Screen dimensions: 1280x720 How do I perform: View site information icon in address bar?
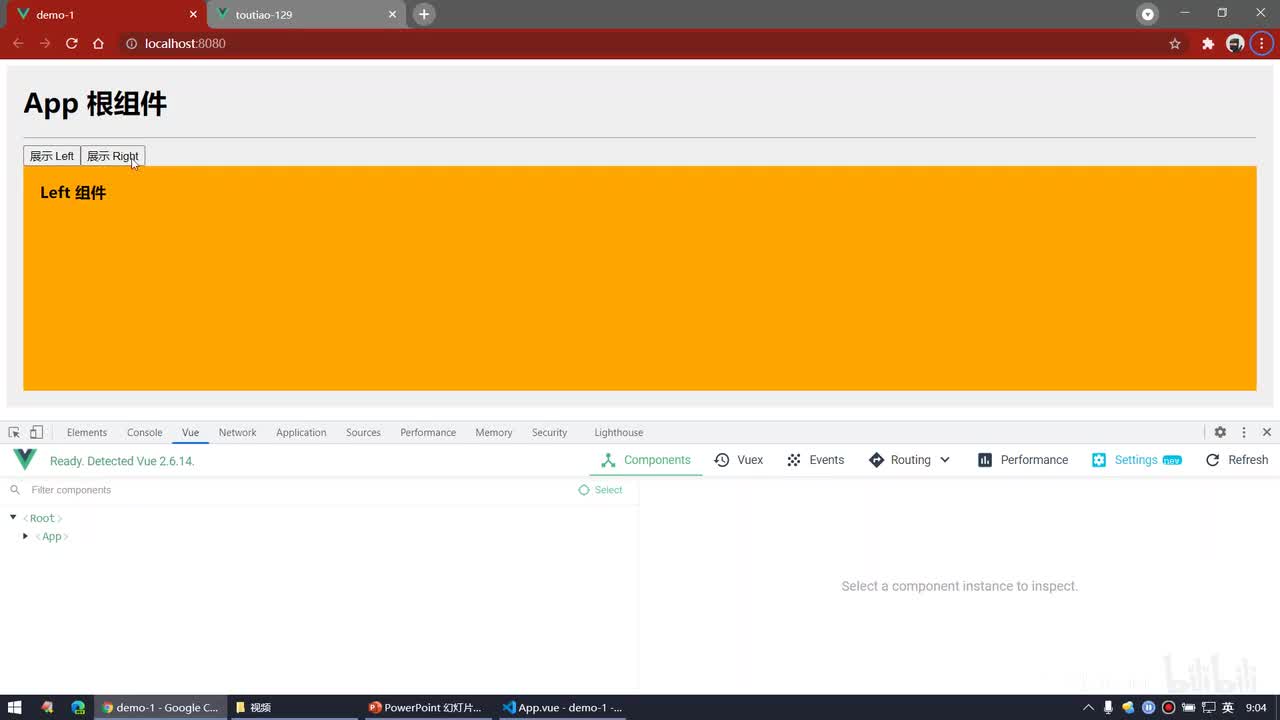131,43
